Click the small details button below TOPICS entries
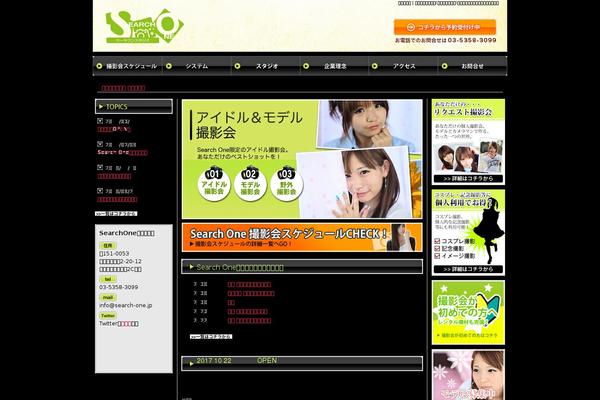Viewport: 600px width, 400px height. pyautogui.click(x=116, y=214)
